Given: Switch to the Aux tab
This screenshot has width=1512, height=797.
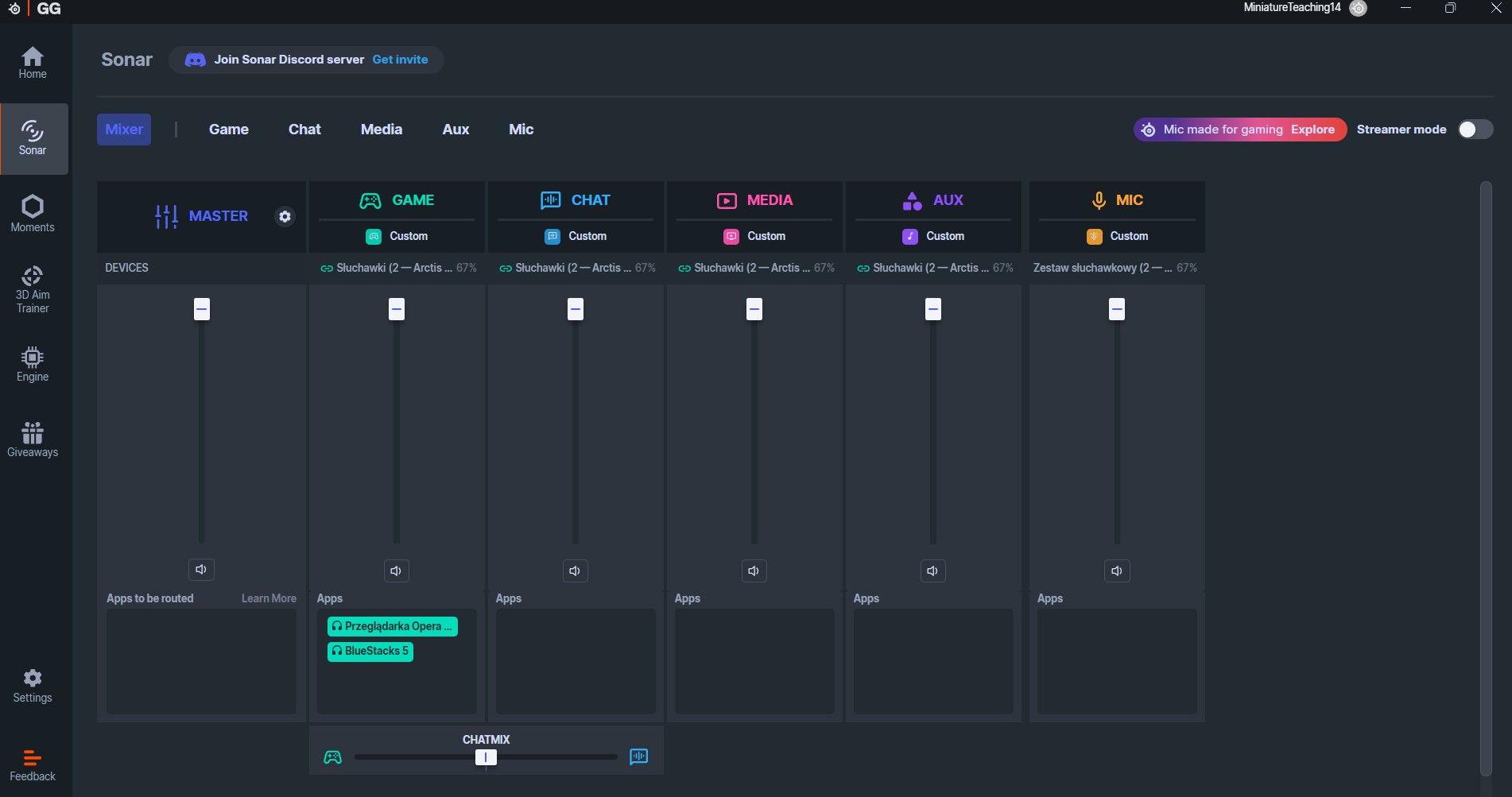Looking at the screenshot, I should [x=456, y=130].
